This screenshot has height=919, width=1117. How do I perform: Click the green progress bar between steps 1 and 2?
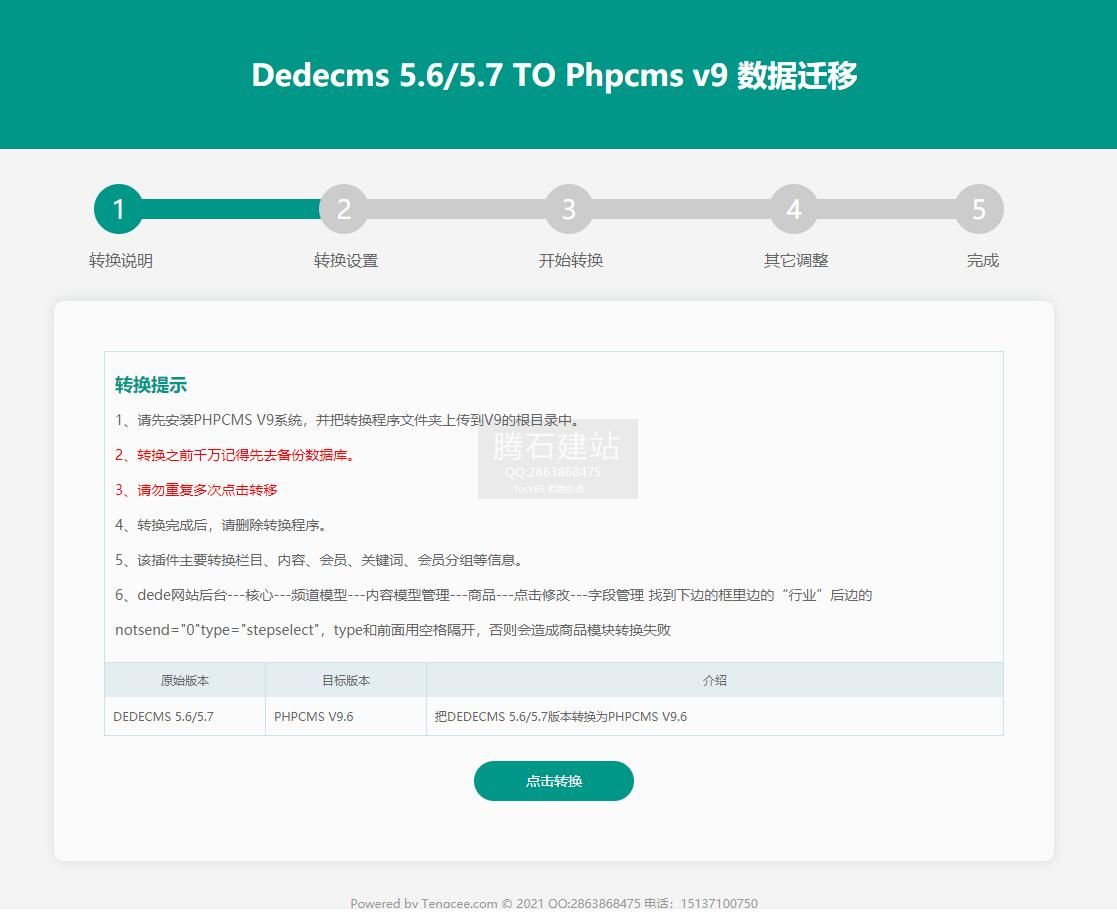coord(231,209)
